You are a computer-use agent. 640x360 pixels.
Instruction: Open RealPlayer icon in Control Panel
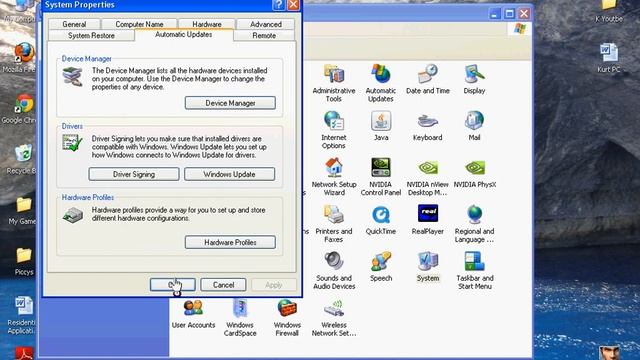427,220
